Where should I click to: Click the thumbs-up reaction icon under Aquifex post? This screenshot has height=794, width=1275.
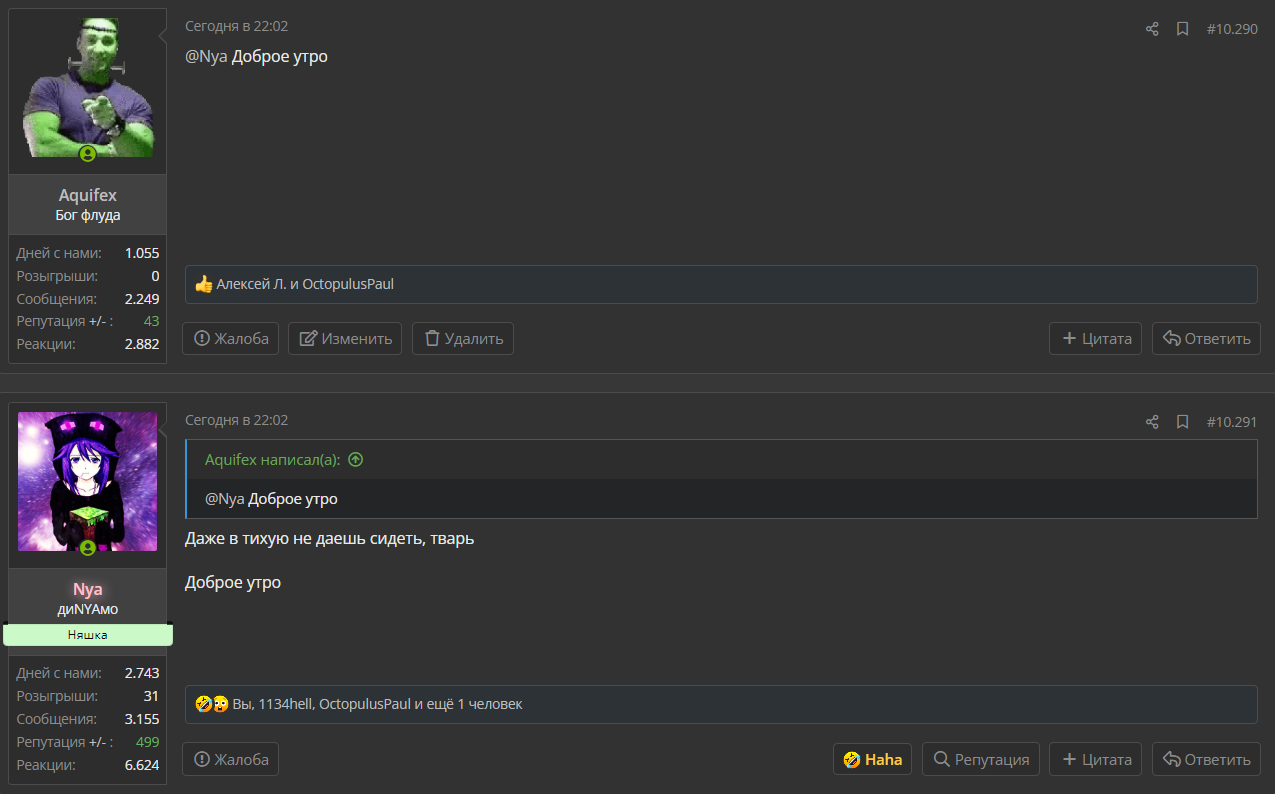pyautogui.click(x=204, y=284)
